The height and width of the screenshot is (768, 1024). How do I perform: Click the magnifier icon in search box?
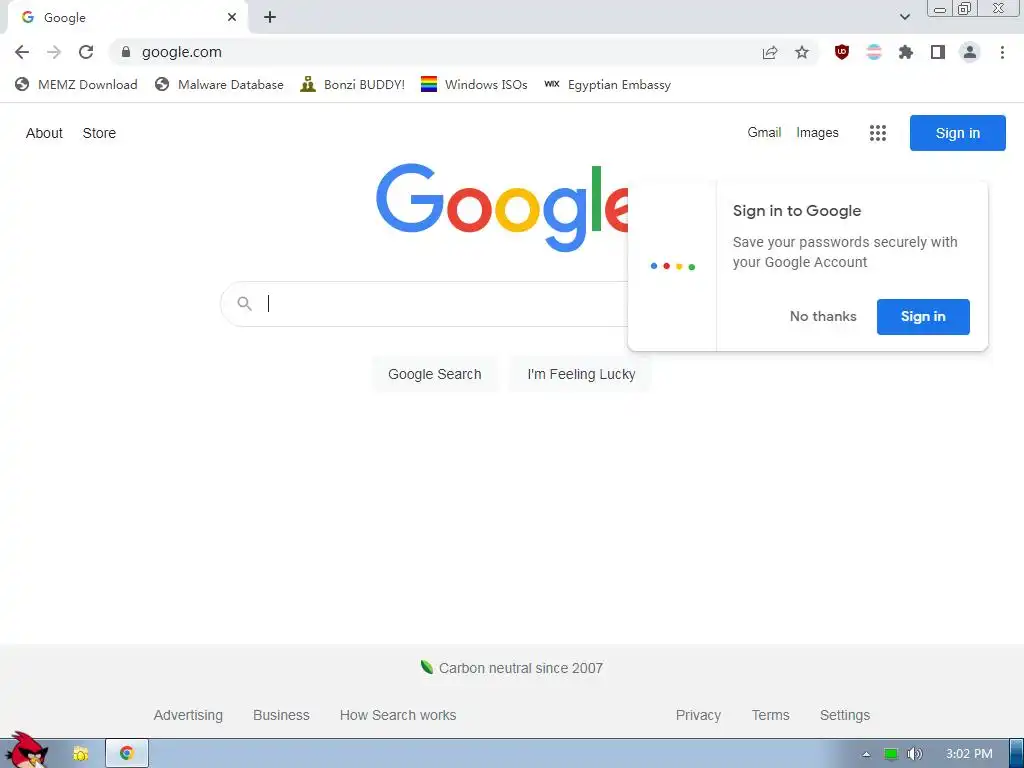245,304
